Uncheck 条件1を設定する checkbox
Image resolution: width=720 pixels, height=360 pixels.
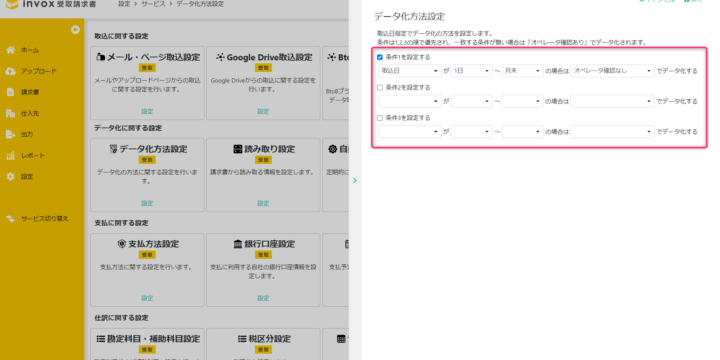(380, 57)
